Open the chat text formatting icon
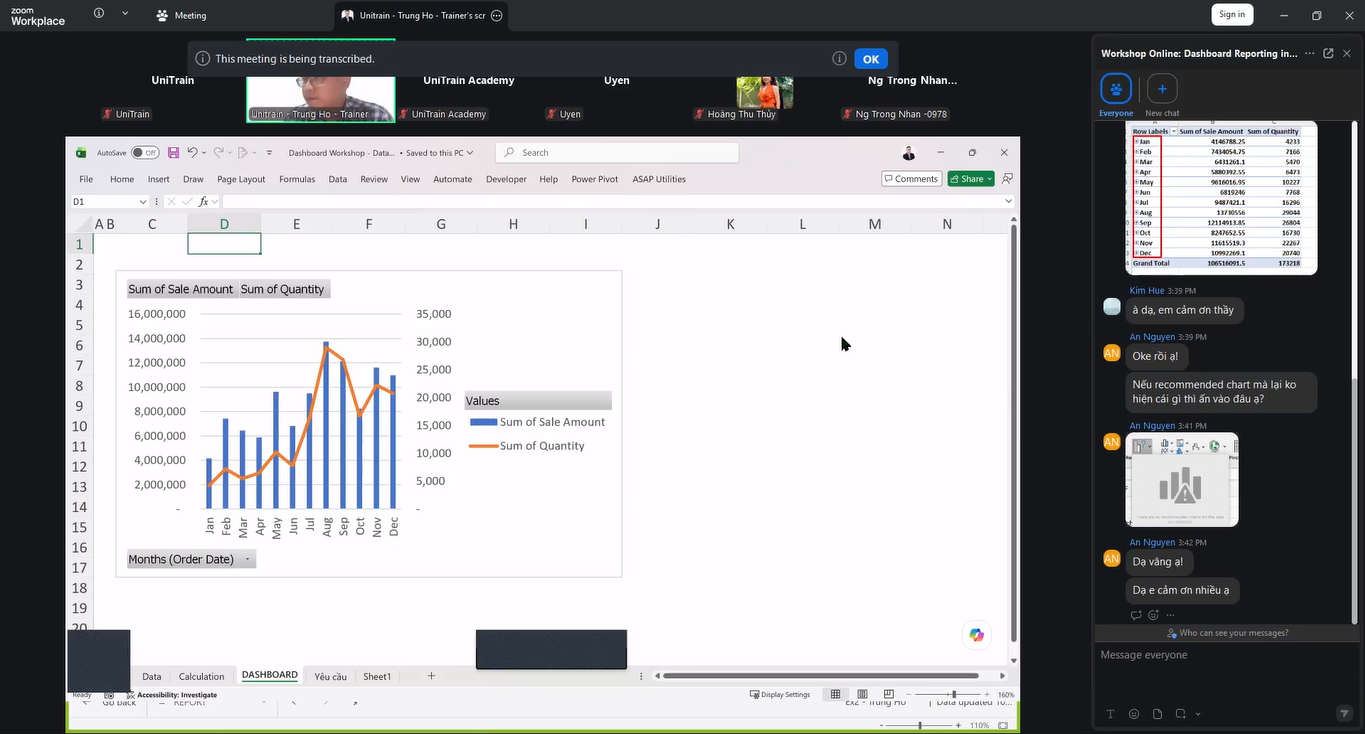 1110,714
